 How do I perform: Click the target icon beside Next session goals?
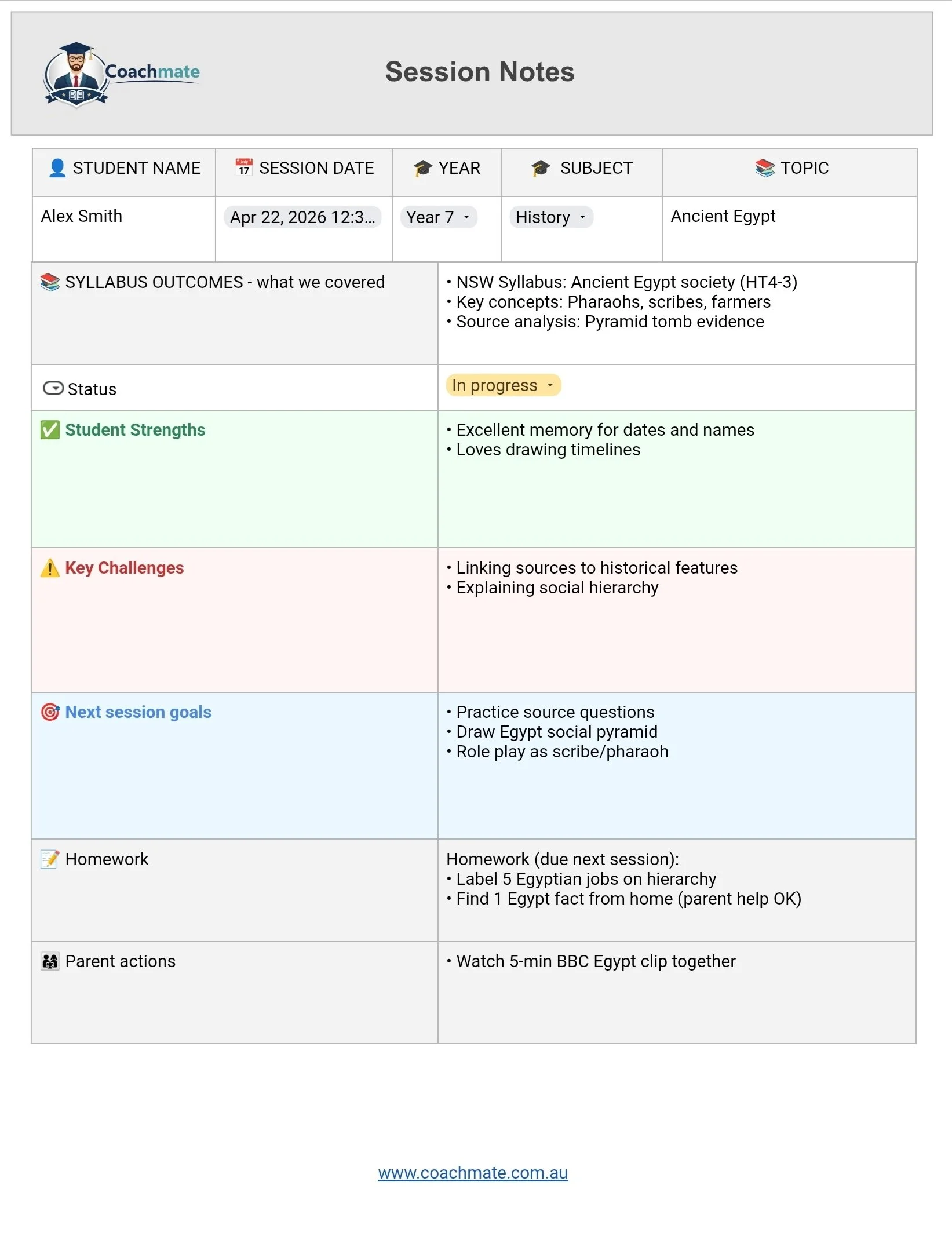[x=50, y=712]
